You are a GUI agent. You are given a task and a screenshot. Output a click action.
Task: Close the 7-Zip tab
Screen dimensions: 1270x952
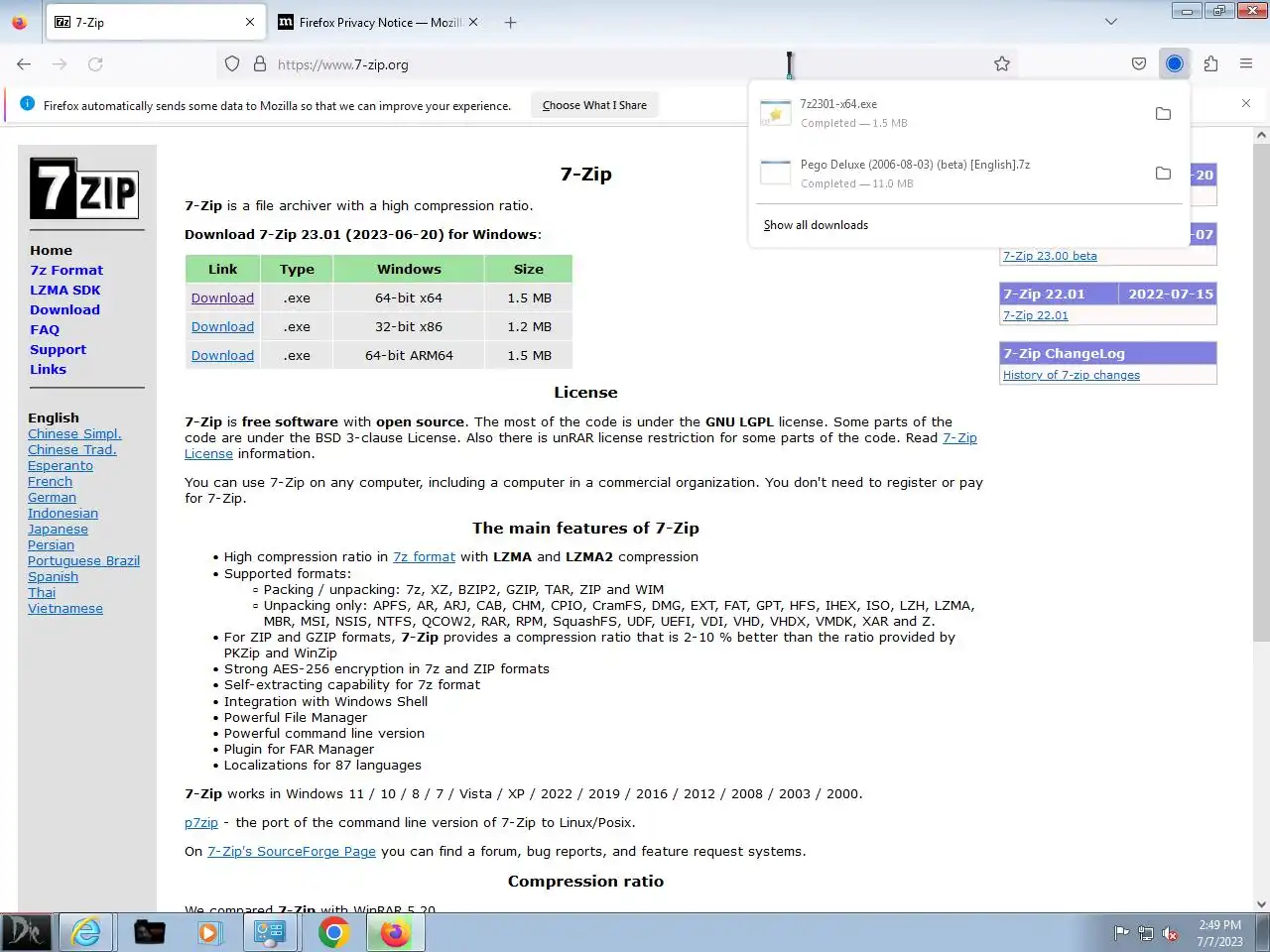(250, 22)
